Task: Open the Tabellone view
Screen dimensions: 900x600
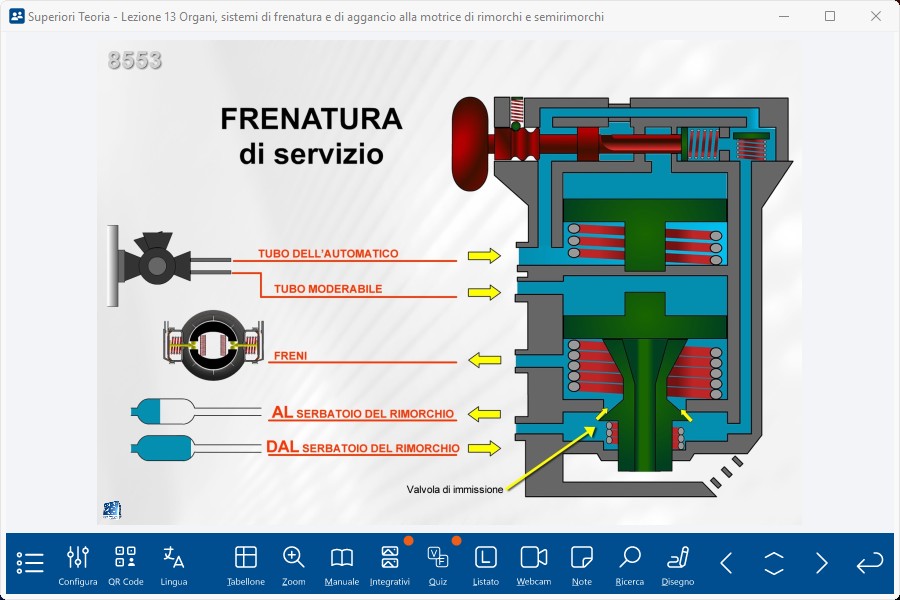Action: (x=246, y=564)
